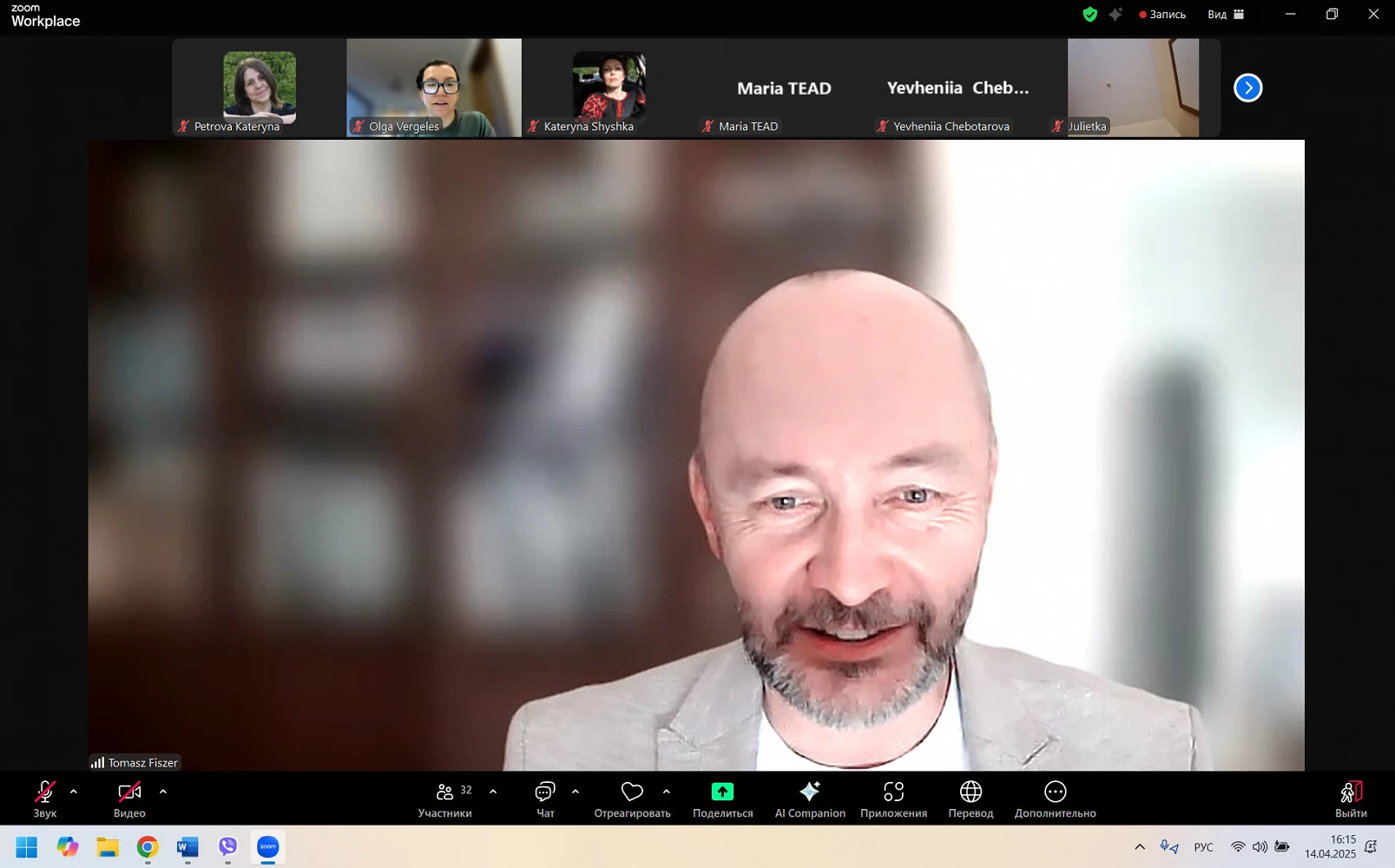Leave meeting with Выйти button

1351,799
